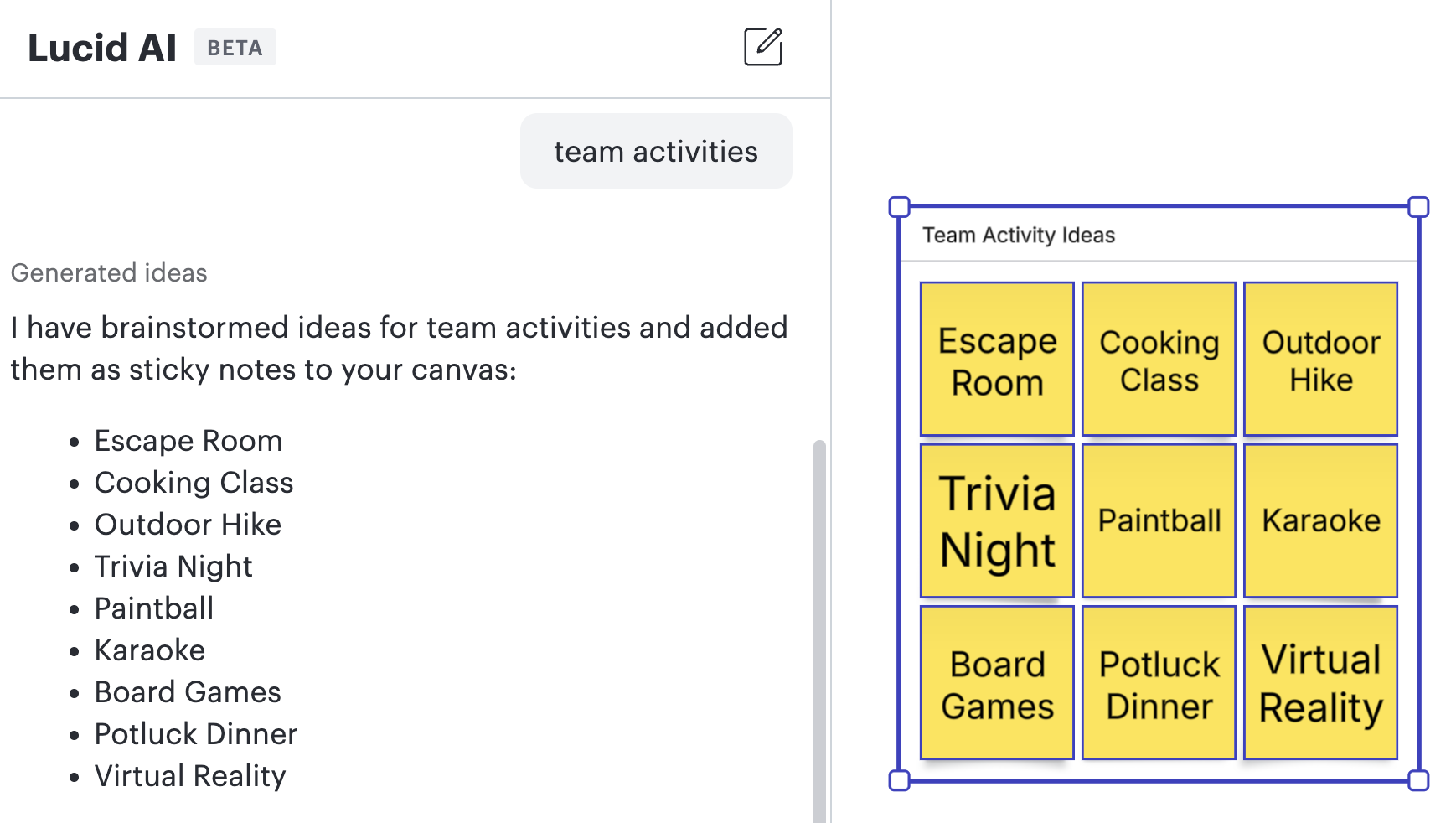Click the Lucid AI panel title
This screenshot has height=823, width=1456.
click(x=102, y=48)
